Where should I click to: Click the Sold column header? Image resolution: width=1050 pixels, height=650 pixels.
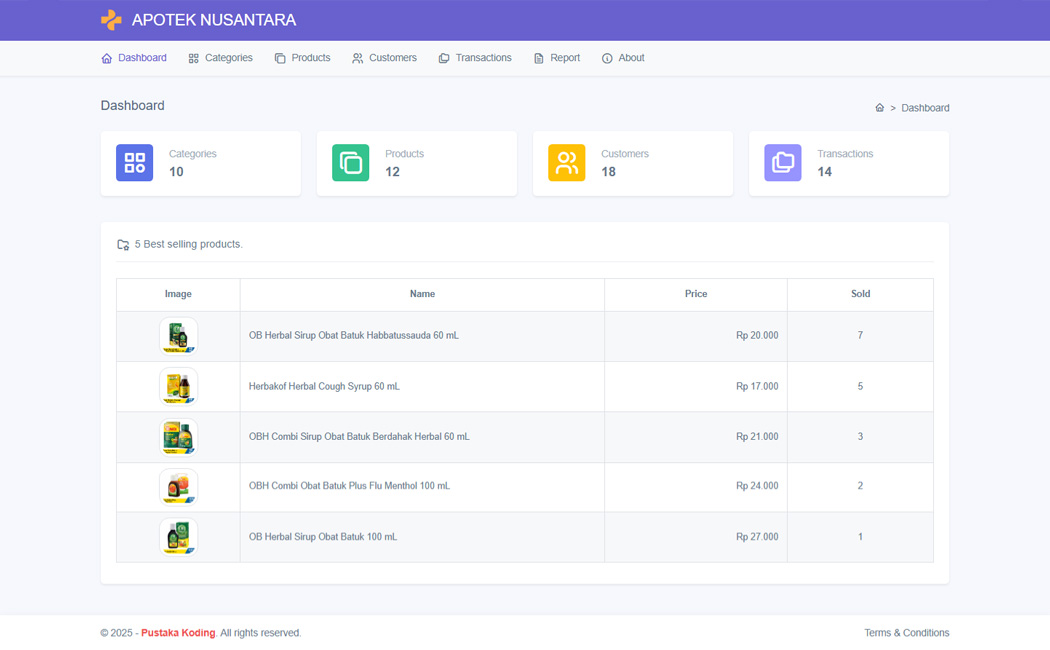pos(860,293)
